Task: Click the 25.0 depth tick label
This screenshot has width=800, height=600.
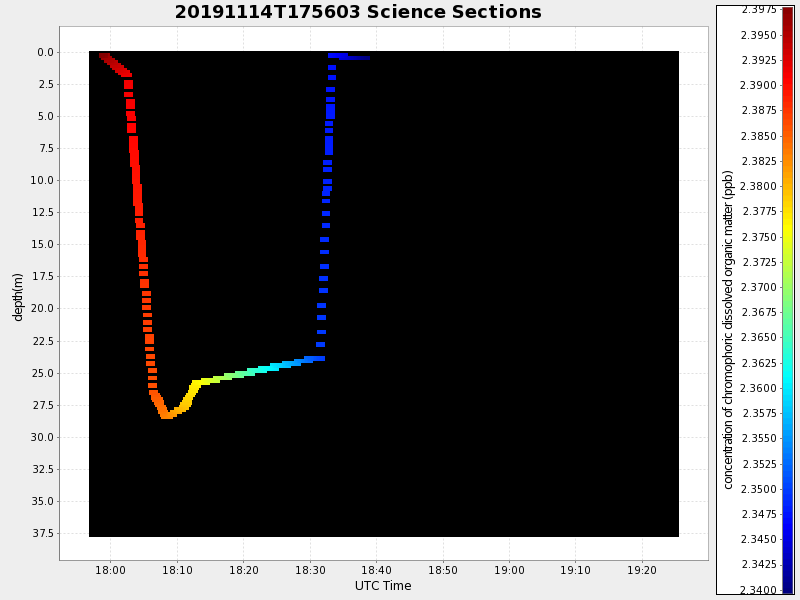Action: (x=43, y=373)
